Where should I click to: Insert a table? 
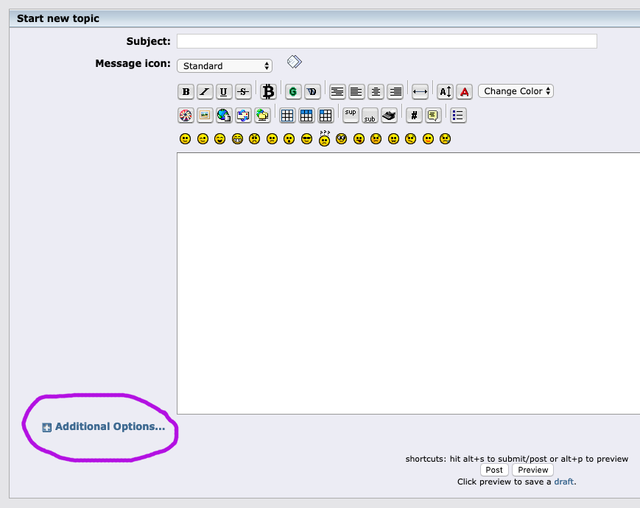pos(287,115)
